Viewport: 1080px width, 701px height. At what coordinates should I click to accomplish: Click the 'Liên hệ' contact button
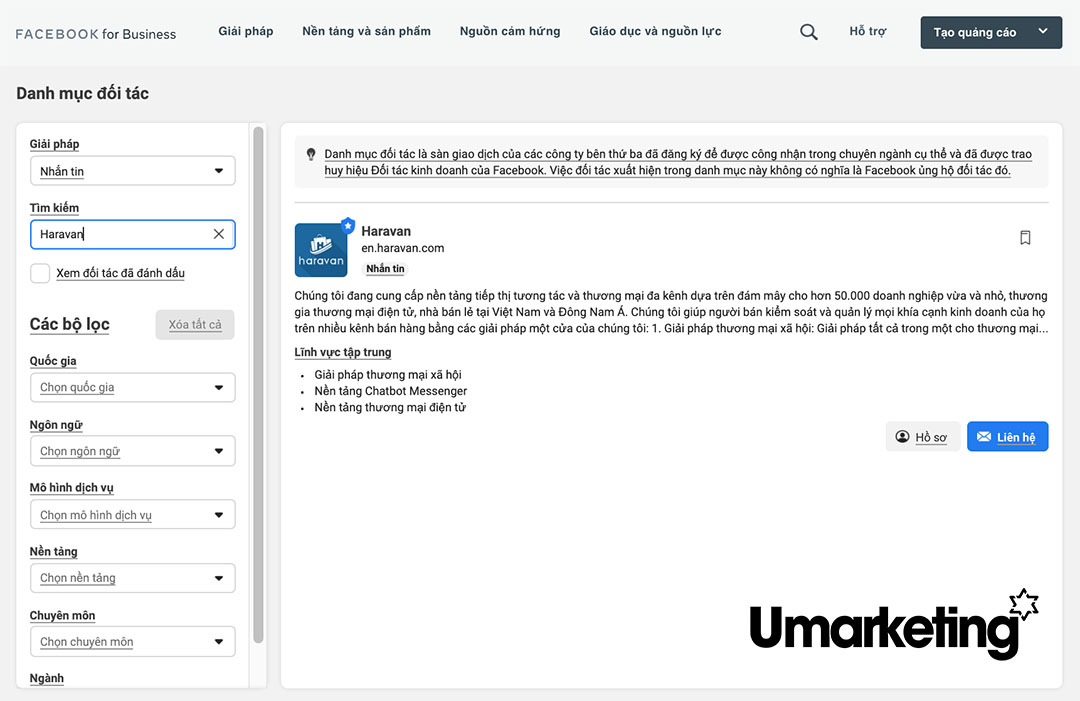tap(1007, 437)
